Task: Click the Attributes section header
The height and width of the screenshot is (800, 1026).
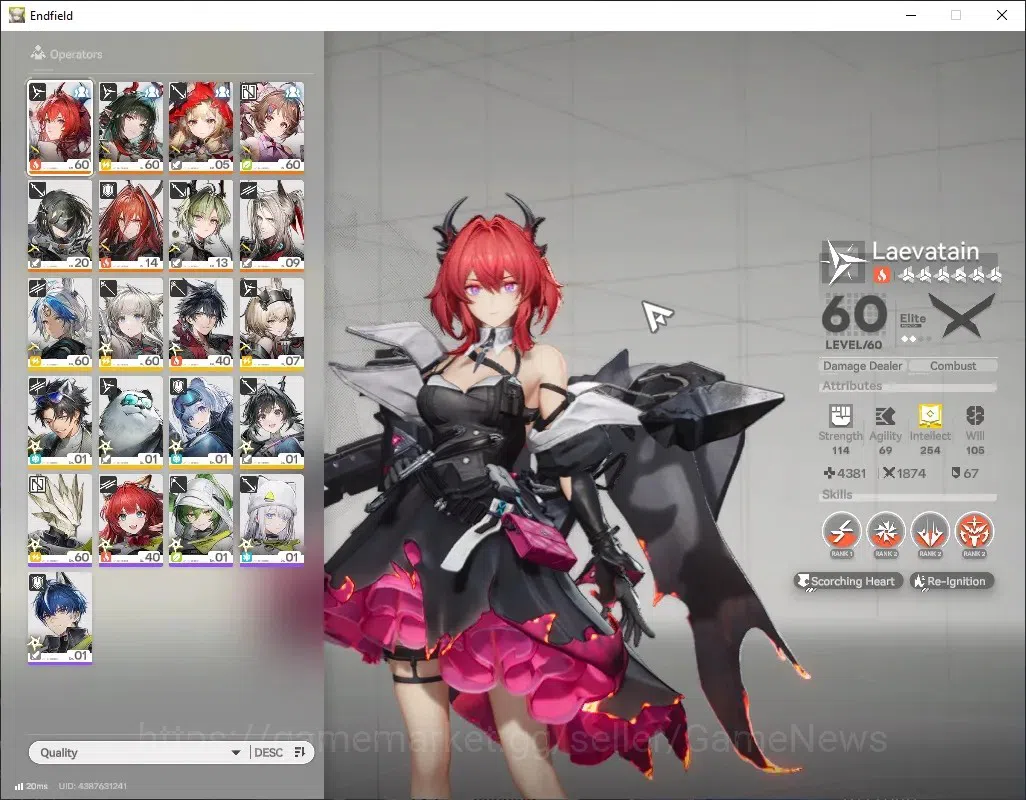Action: pyautogui.click(x=852, y=386)
